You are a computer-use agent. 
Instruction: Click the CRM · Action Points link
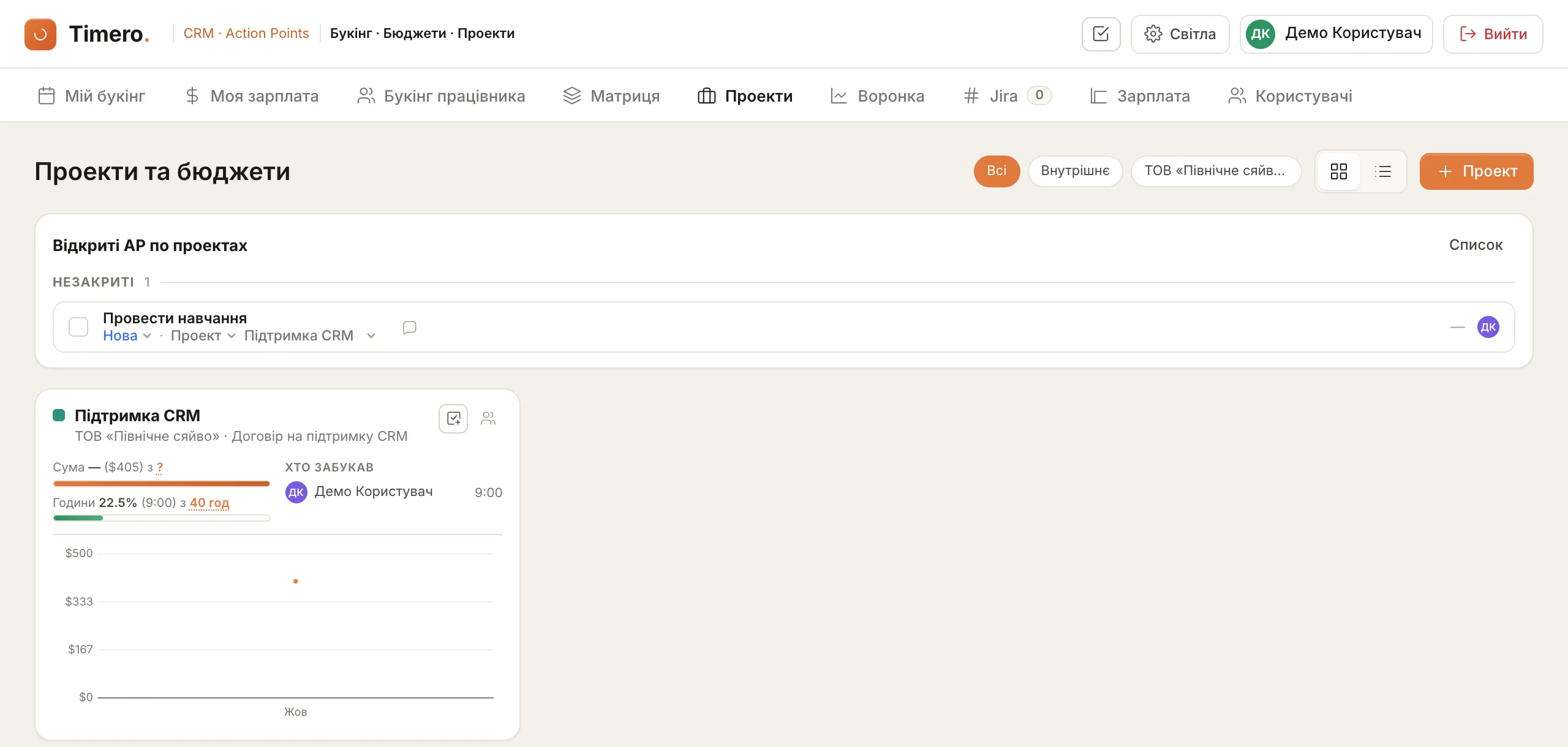click(246, 33)
